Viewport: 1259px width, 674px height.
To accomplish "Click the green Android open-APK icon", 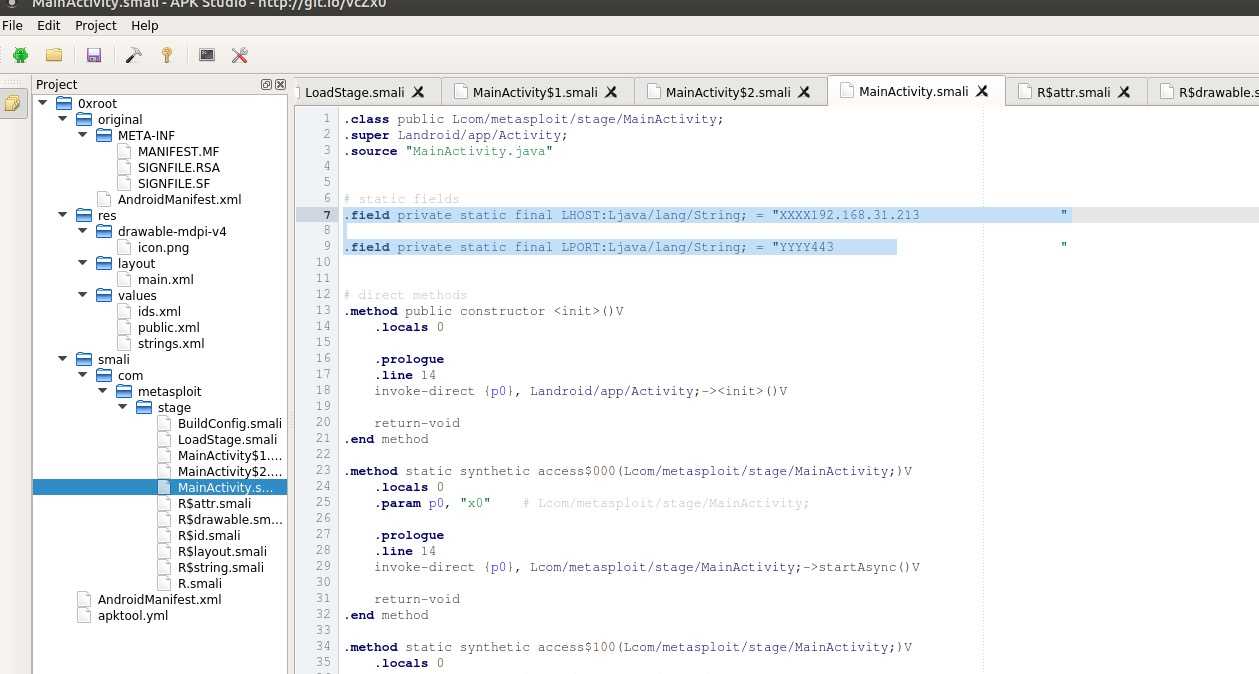I will (20, 55).
